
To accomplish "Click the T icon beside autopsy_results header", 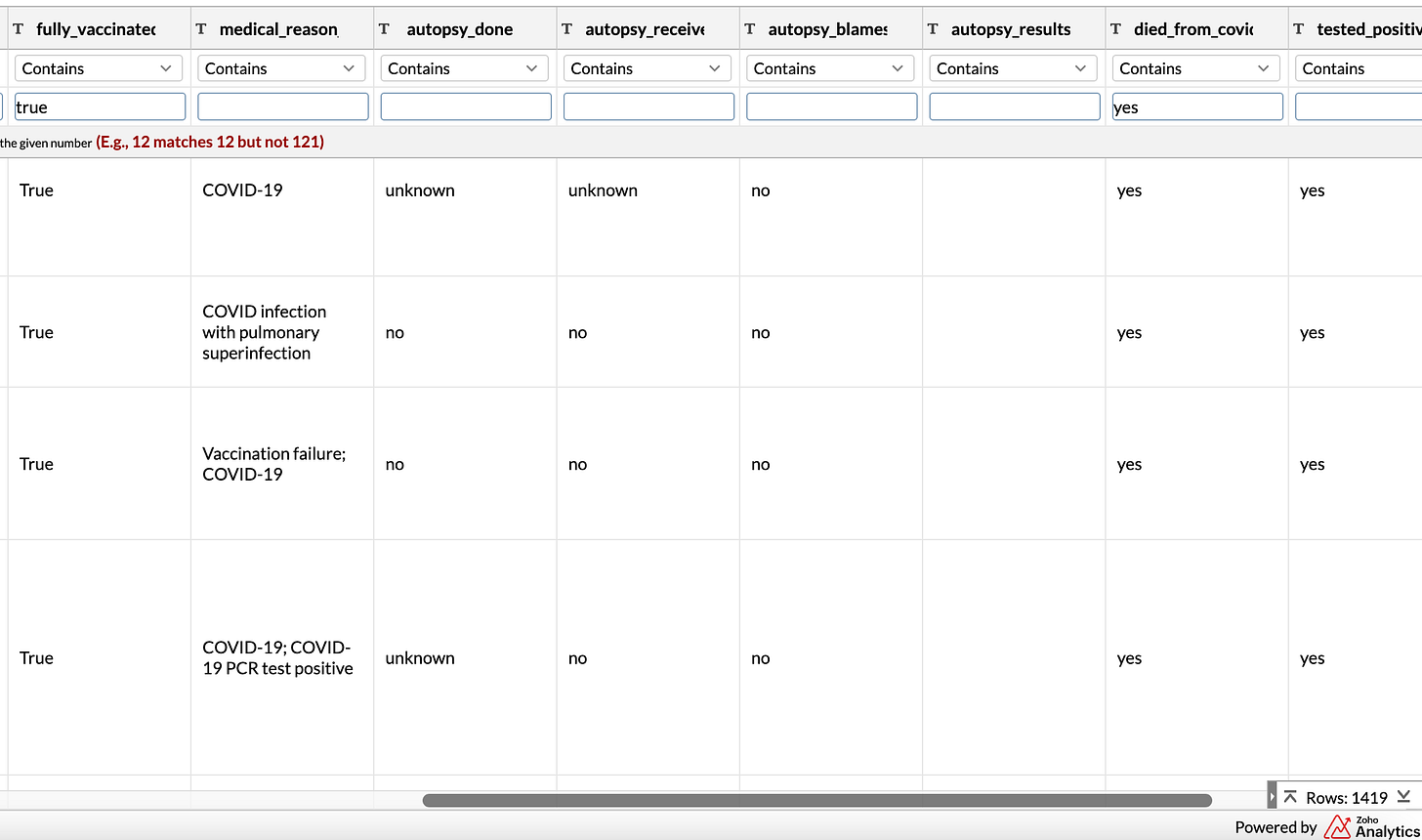I will click(933, 29).
